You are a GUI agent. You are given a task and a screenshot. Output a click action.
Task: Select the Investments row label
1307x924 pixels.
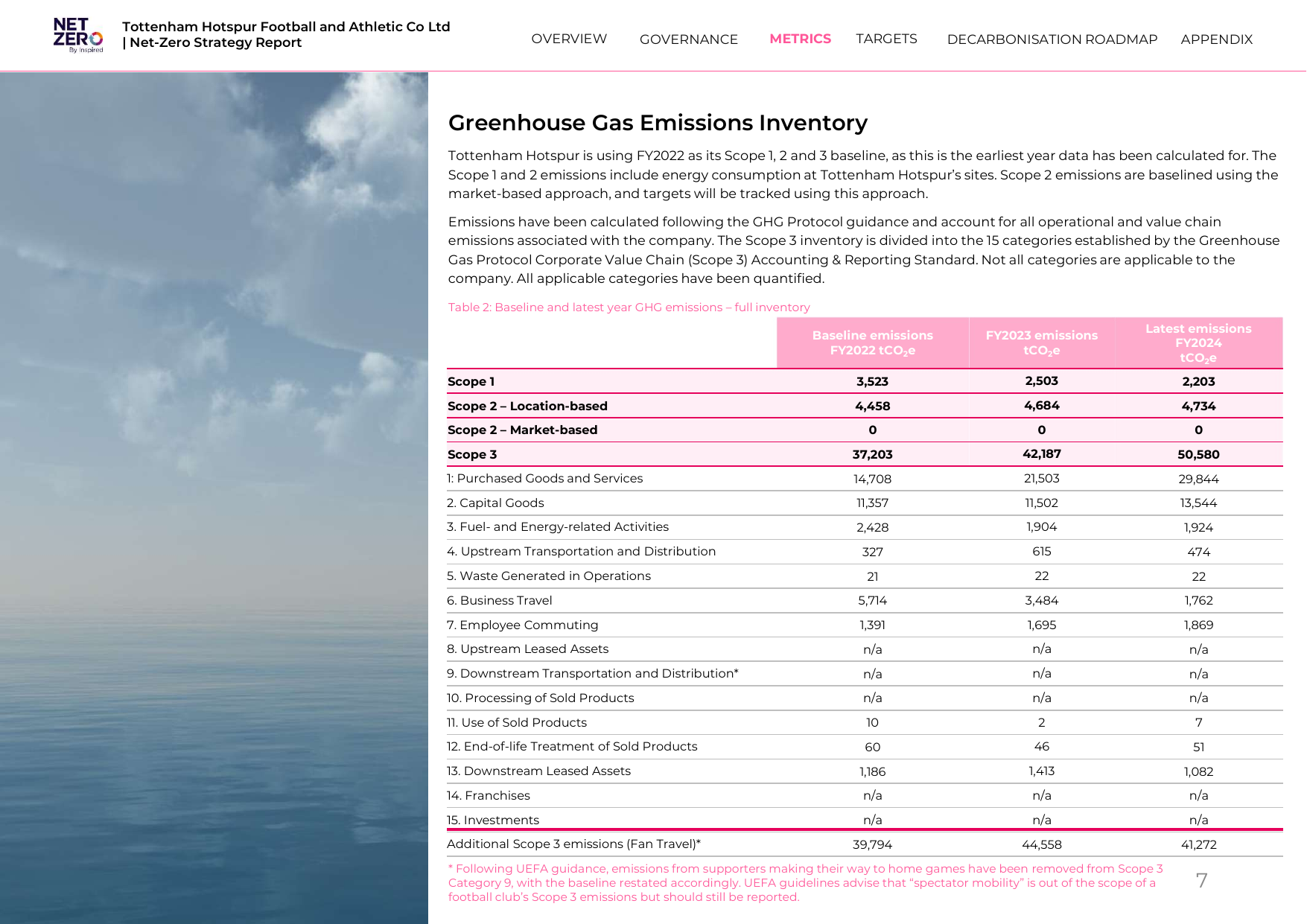tap(493, 820)
